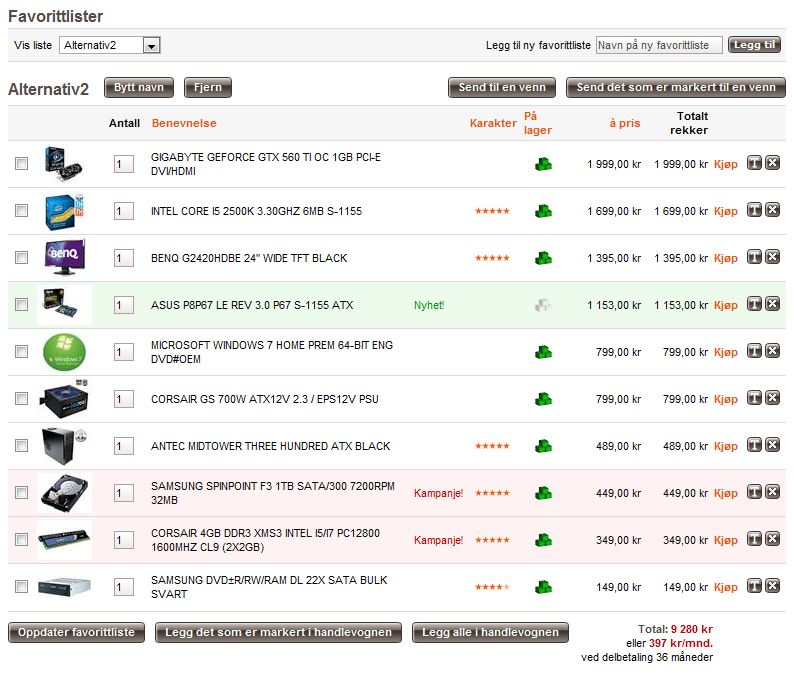This screenshot has width=794, height=675.
Task: Open the BenQ monitor product thumbnail
Action: pyautogui.click(x=65, y=257)
